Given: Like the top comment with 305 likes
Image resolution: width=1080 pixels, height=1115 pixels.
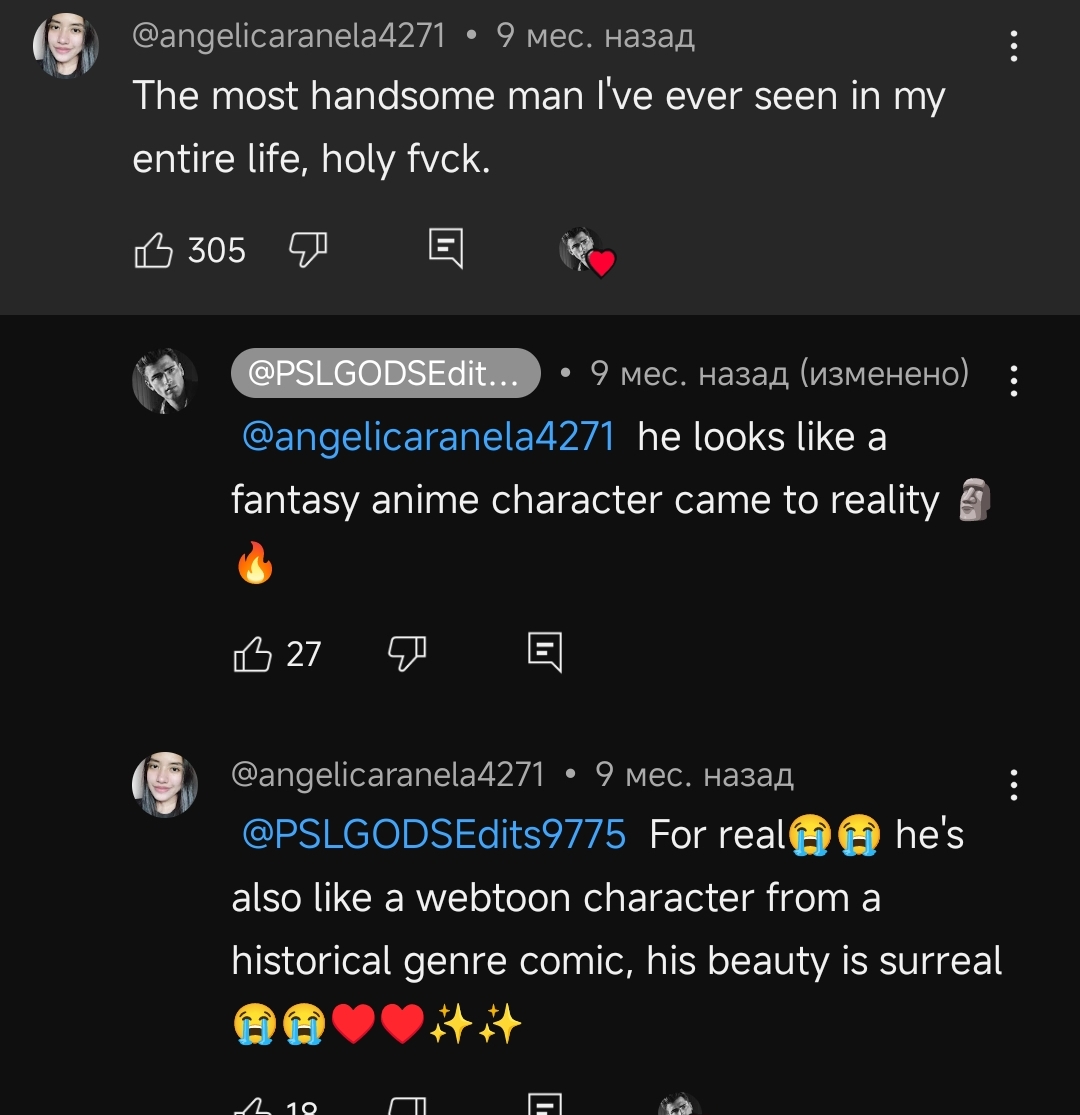Looking at the screenshot, I should 153,249.
